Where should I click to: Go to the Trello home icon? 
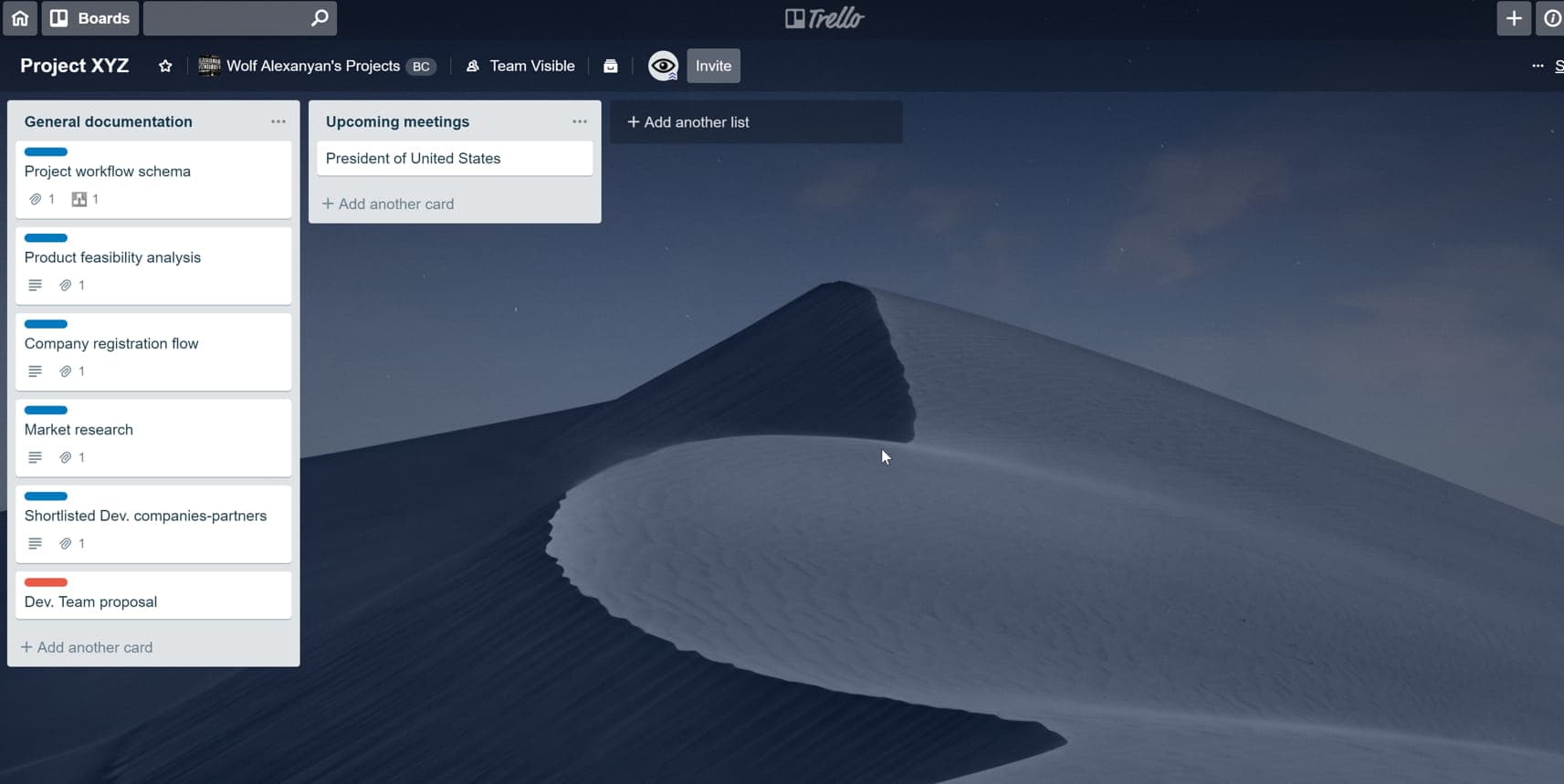20,18
